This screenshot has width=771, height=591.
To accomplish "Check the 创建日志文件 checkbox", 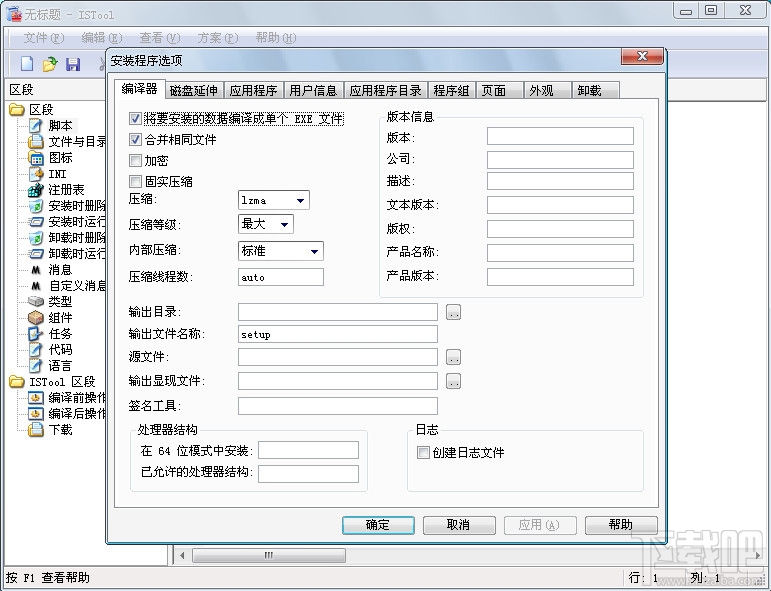I will [x=423, y=452].
